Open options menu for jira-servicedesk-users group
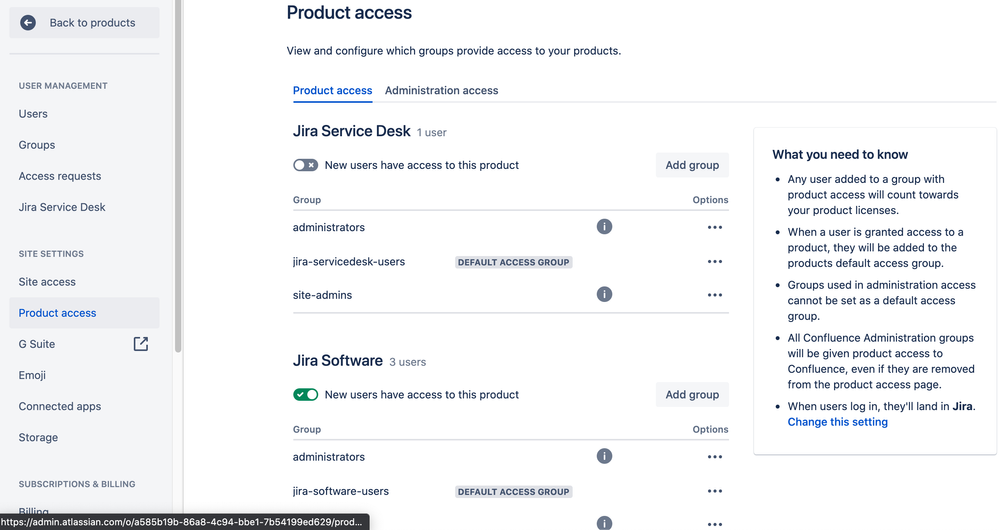The width and height of the screenshot is (999, 530). (x=715, y=262)
